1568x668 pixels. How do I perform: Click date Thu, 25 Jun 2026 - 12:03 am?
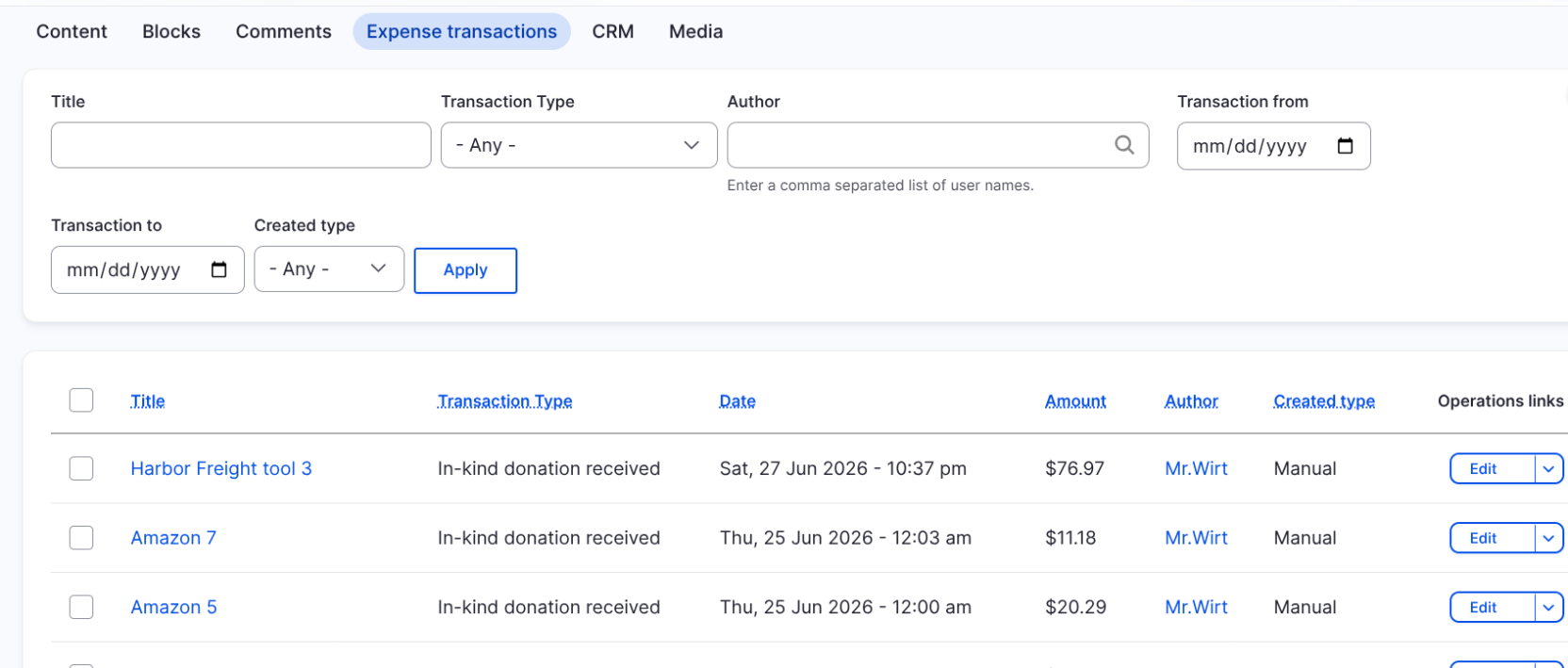pyautogui.click(x=845, y=538)
